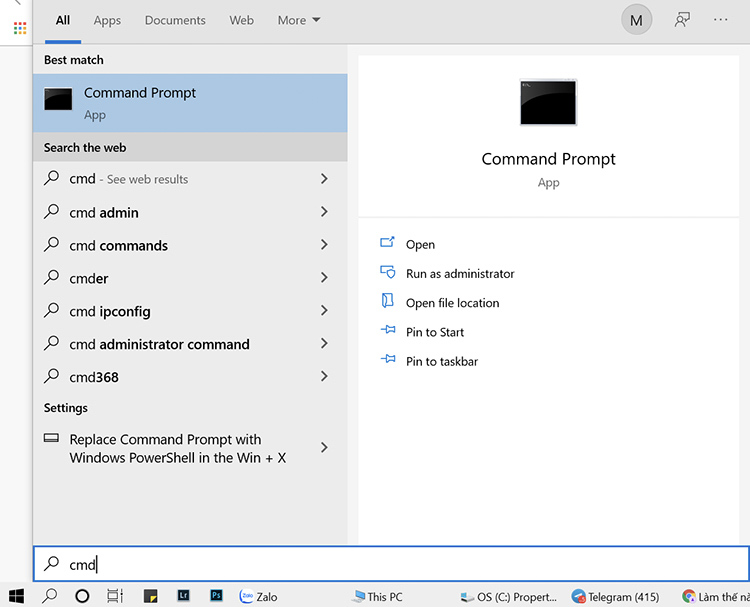Launch Photoshop from the taskbar
The image size is (750, 607).
216,596
